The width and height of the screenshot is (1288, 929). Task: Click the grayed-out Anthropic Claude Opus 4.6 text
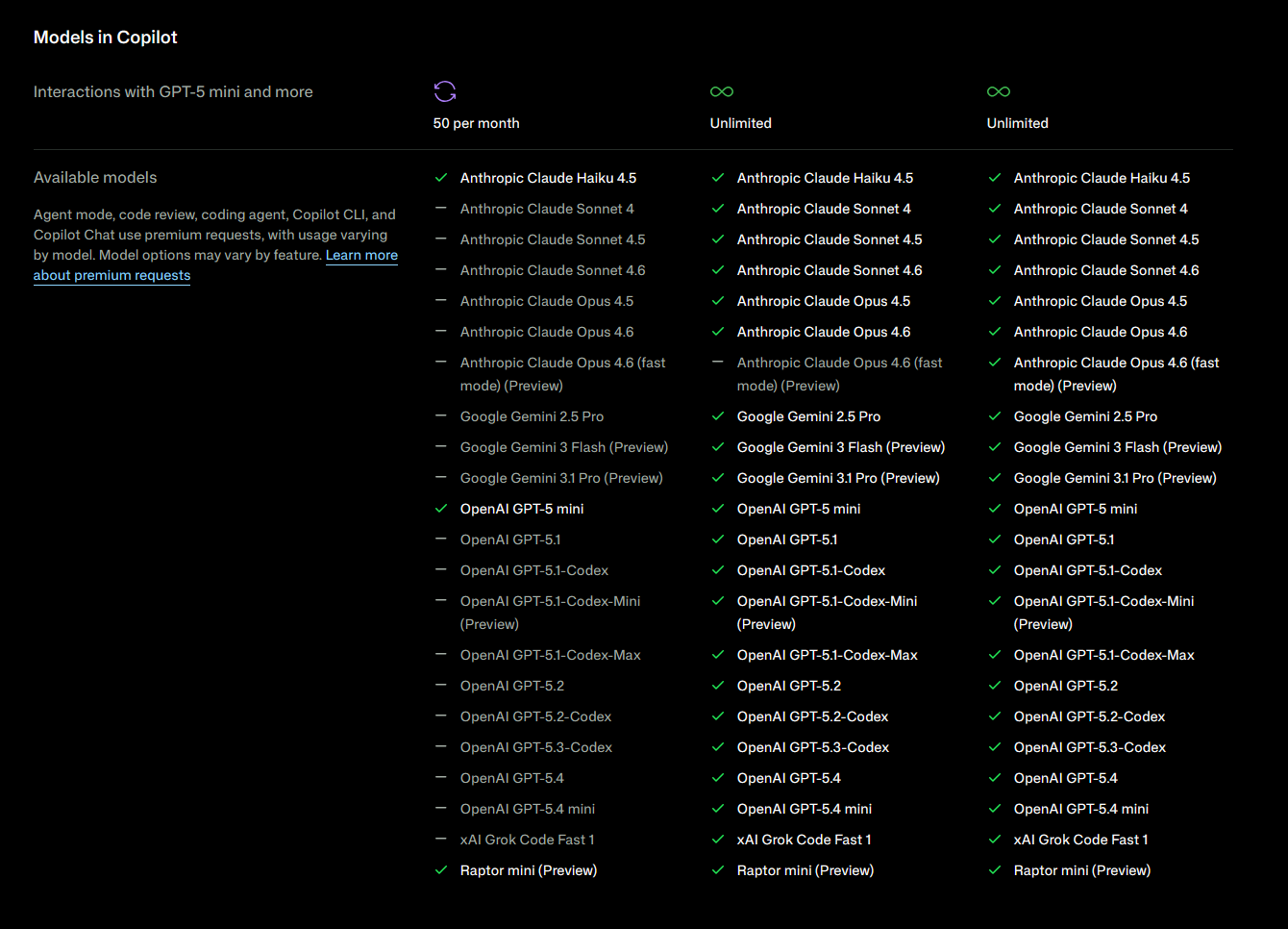(x=547, y=332)
